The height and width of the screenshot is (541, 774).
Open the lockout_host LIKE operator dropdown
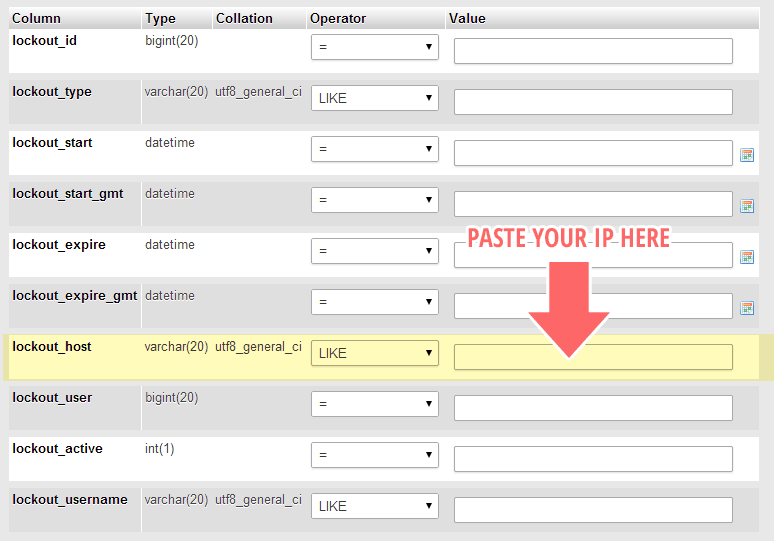pos(374,353)
